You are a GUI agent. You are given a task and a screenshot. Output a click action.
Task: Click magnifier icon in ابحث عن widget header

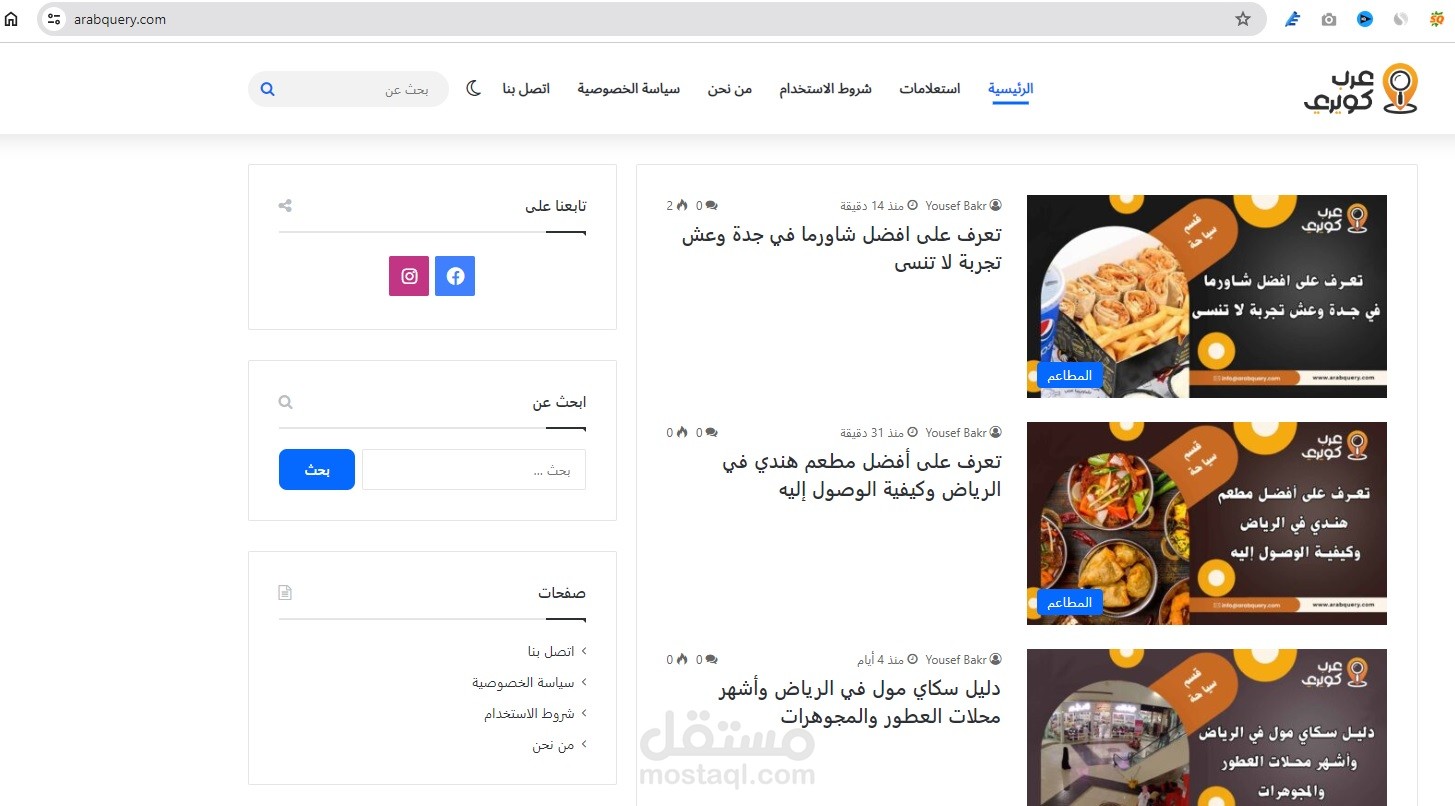pyautogui.click(x=285, y=402)
